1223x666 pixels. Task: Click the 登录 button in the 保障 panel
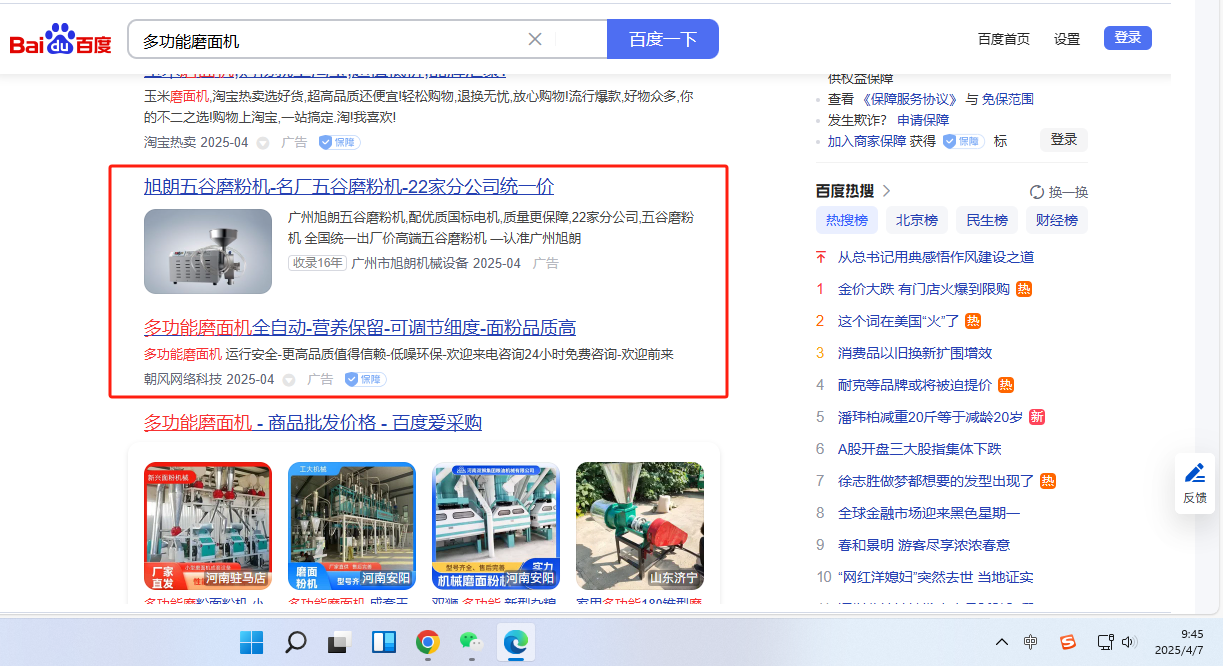point(1064,140)
